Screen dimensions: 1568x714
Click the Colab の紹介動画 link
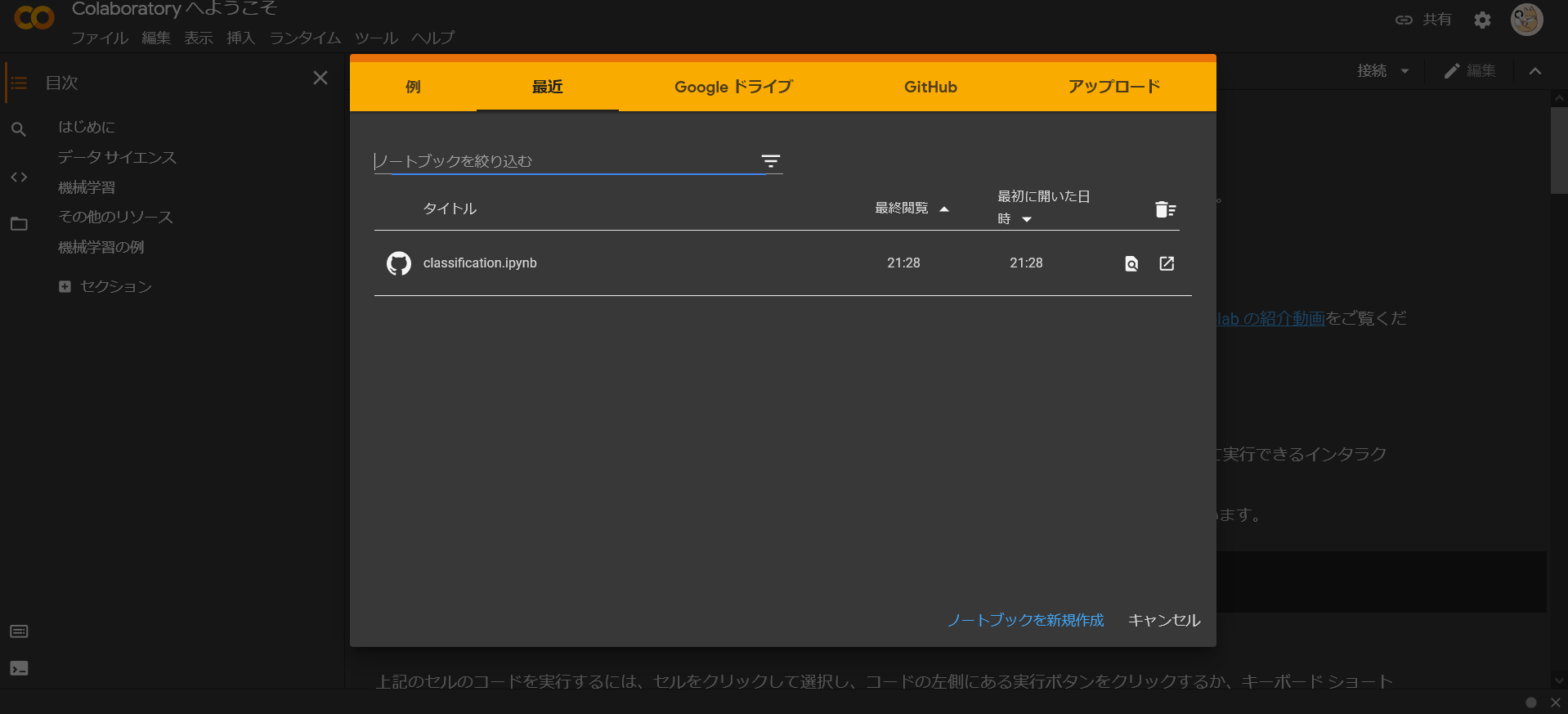coord(1270,318)
